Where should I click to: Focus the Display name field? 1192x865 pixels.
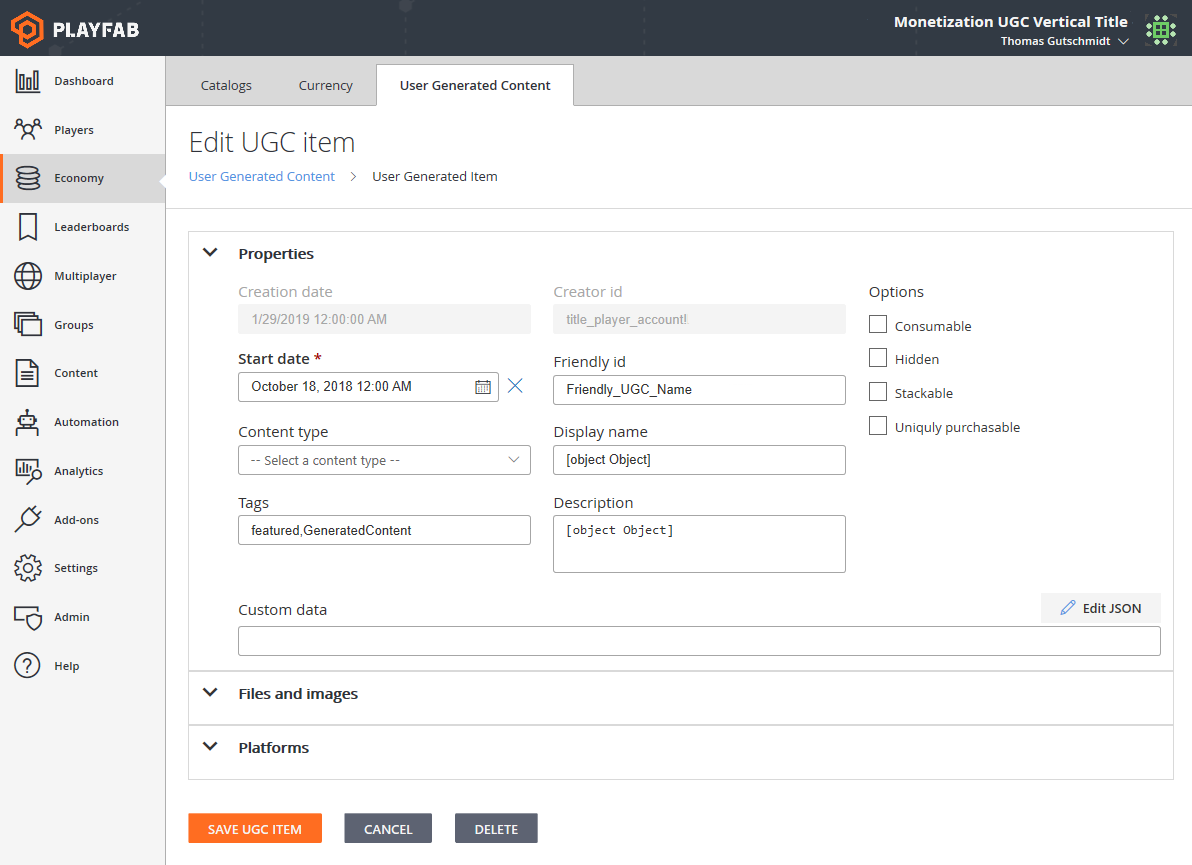pos(699,460)
